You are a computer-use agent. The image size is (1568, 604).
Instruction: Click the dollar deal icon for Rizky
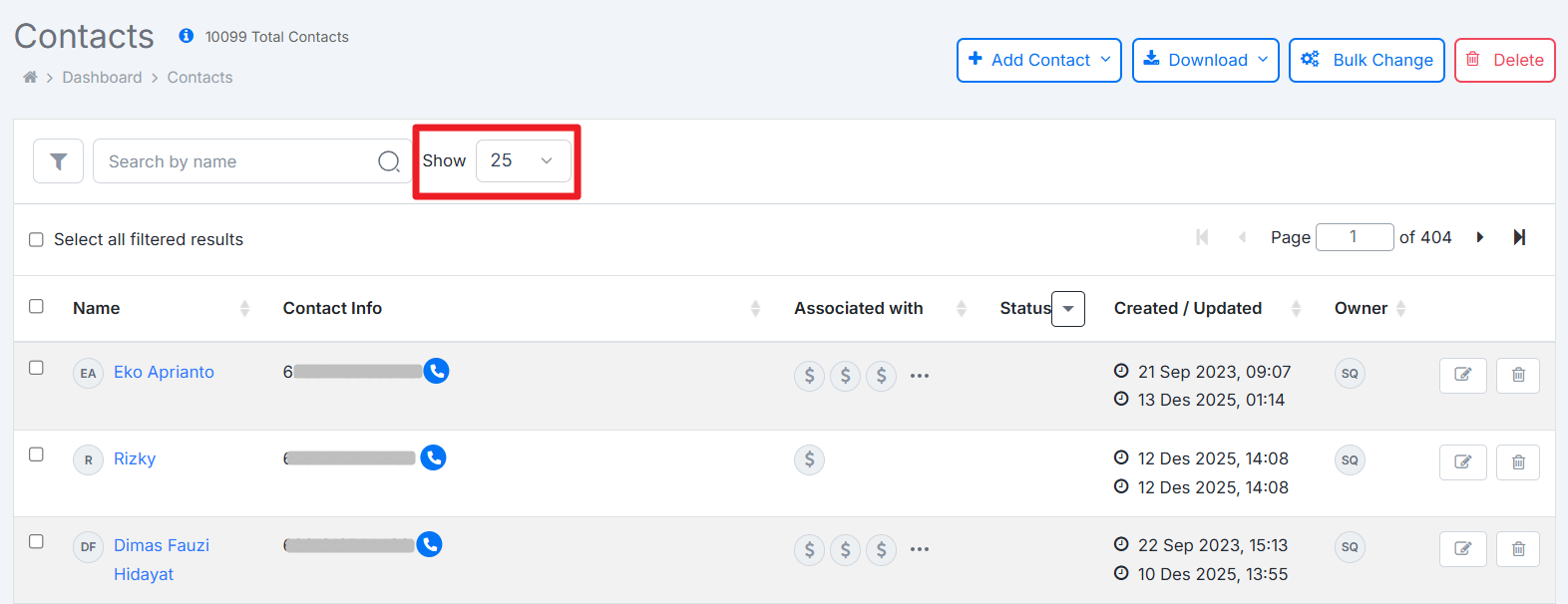coord(809,459)
